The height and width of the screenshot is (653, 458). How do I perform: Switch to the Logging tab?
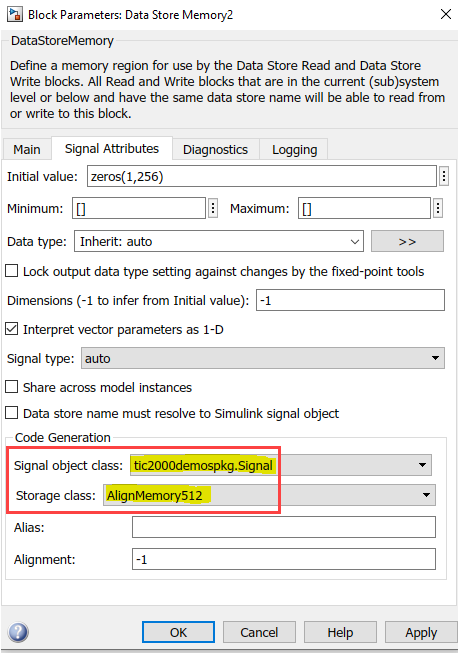pos(294,149)
